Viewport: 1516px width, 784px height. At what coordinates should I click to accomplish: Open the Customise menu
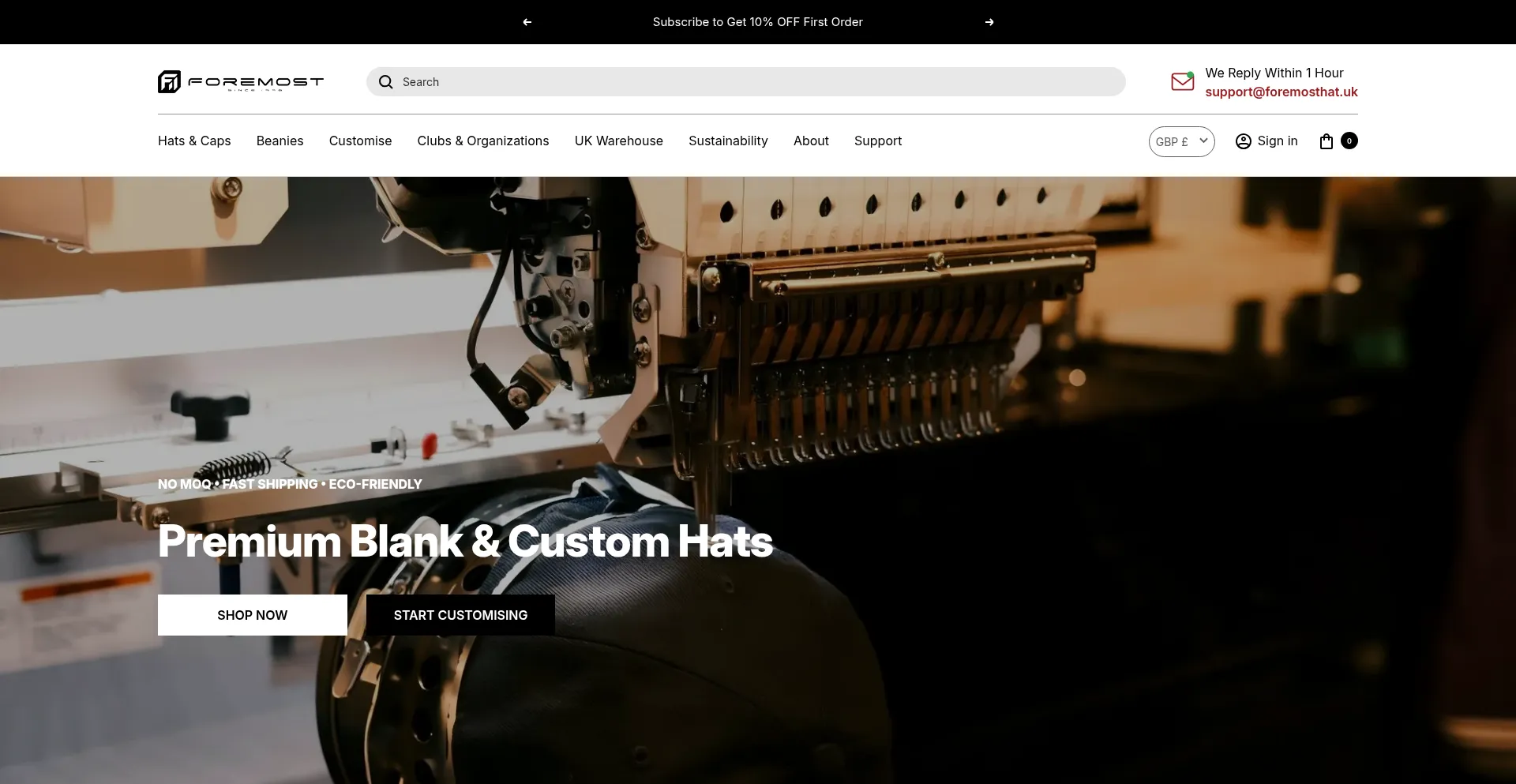coord(361,141)
